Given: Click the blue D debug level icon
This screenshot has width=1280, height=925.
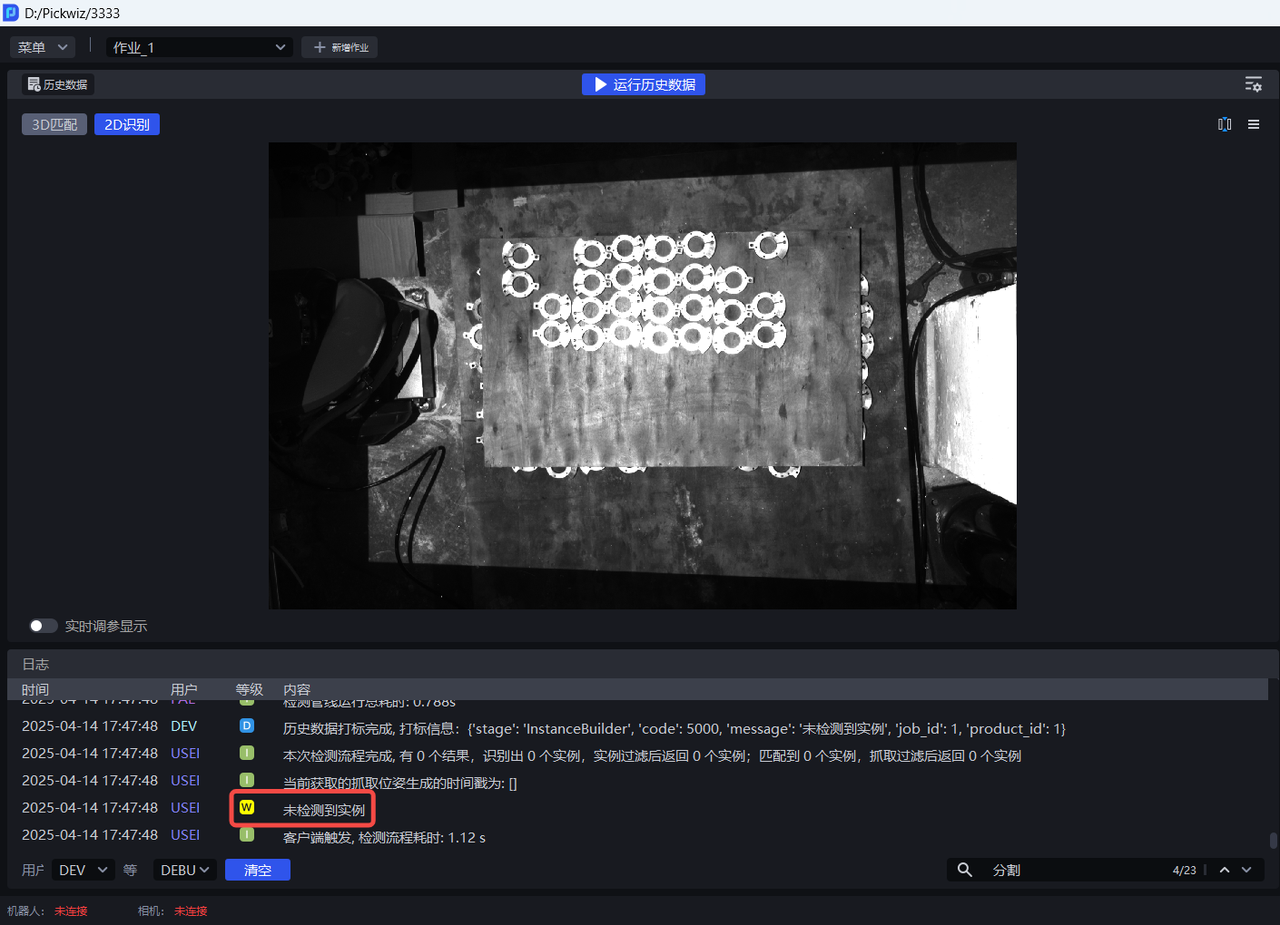Looking at the screenshot, I should coord(246,726).
